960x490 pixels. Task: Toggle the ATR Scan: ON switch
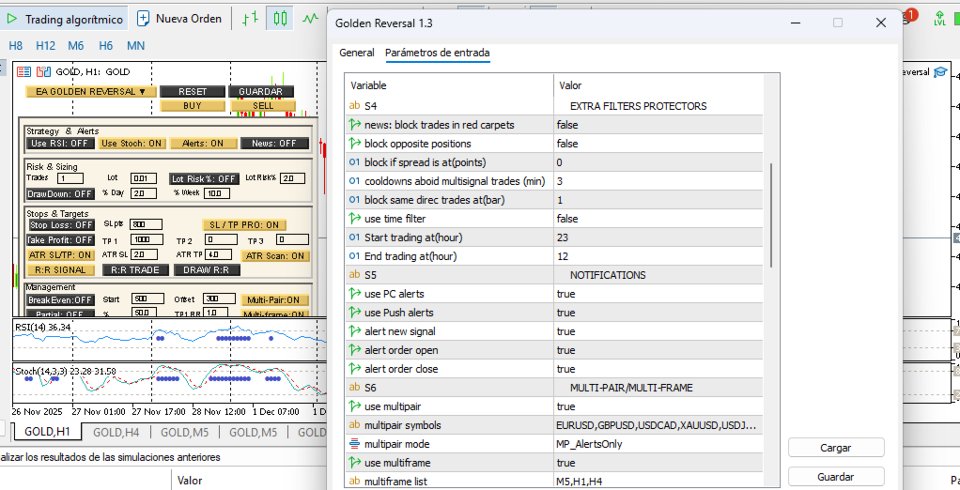tap(275, 256)
